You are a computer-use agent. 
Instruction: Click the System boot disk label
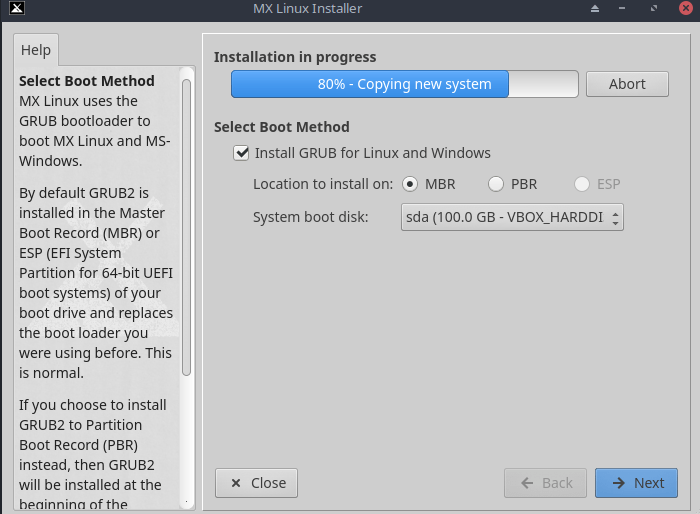(x=311, y=217)
